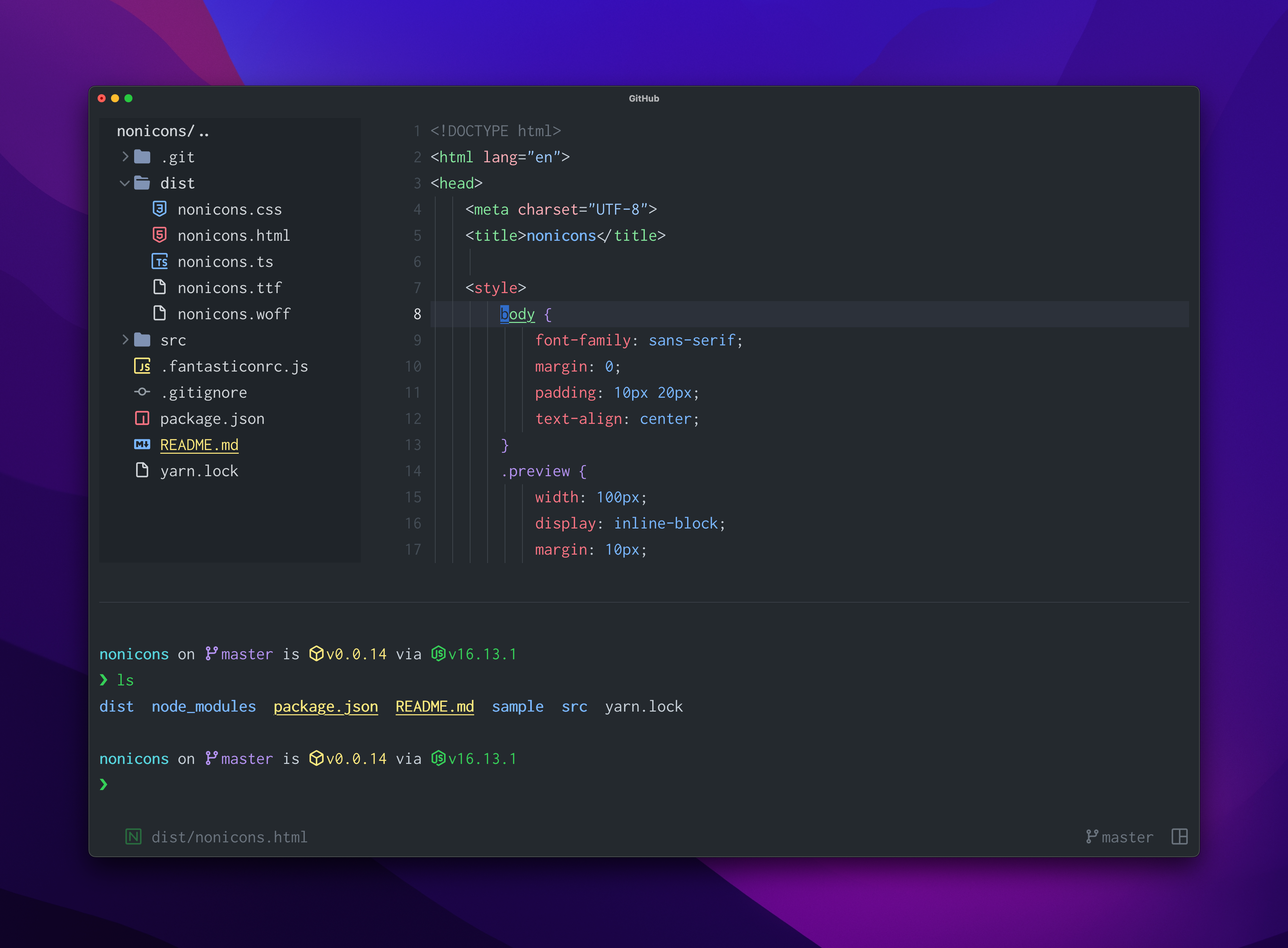1288x948 pixels.
Task: Click the branch icon in the first terminal prompt
Action: coord(212,654)
